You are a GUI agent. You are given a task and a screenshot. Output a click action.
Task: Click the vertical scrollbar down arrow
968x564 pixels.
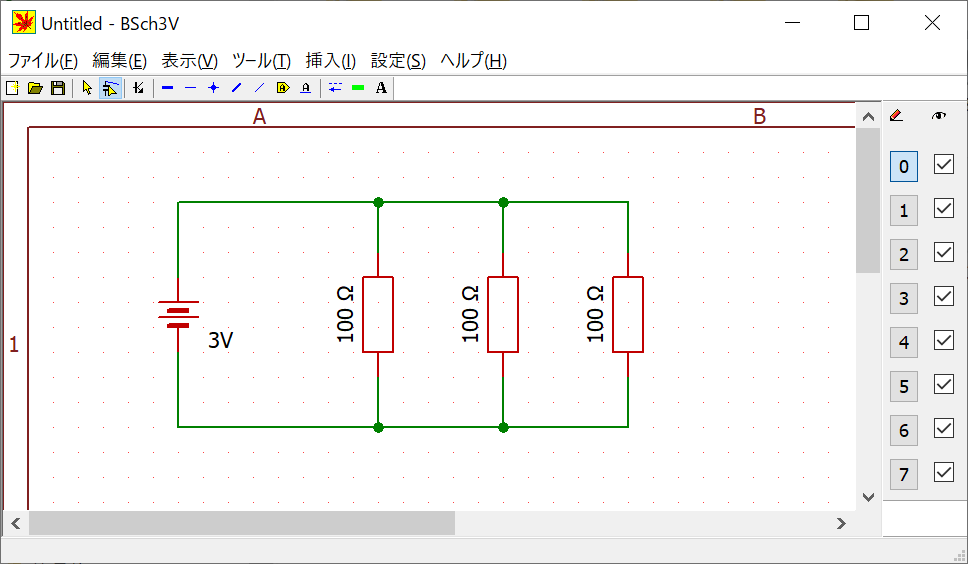[x=868, y=497]
